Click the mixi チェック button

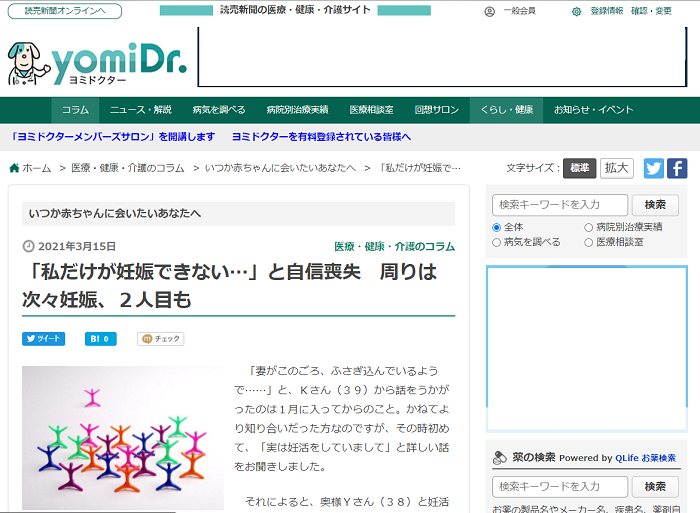click(160, 339)
